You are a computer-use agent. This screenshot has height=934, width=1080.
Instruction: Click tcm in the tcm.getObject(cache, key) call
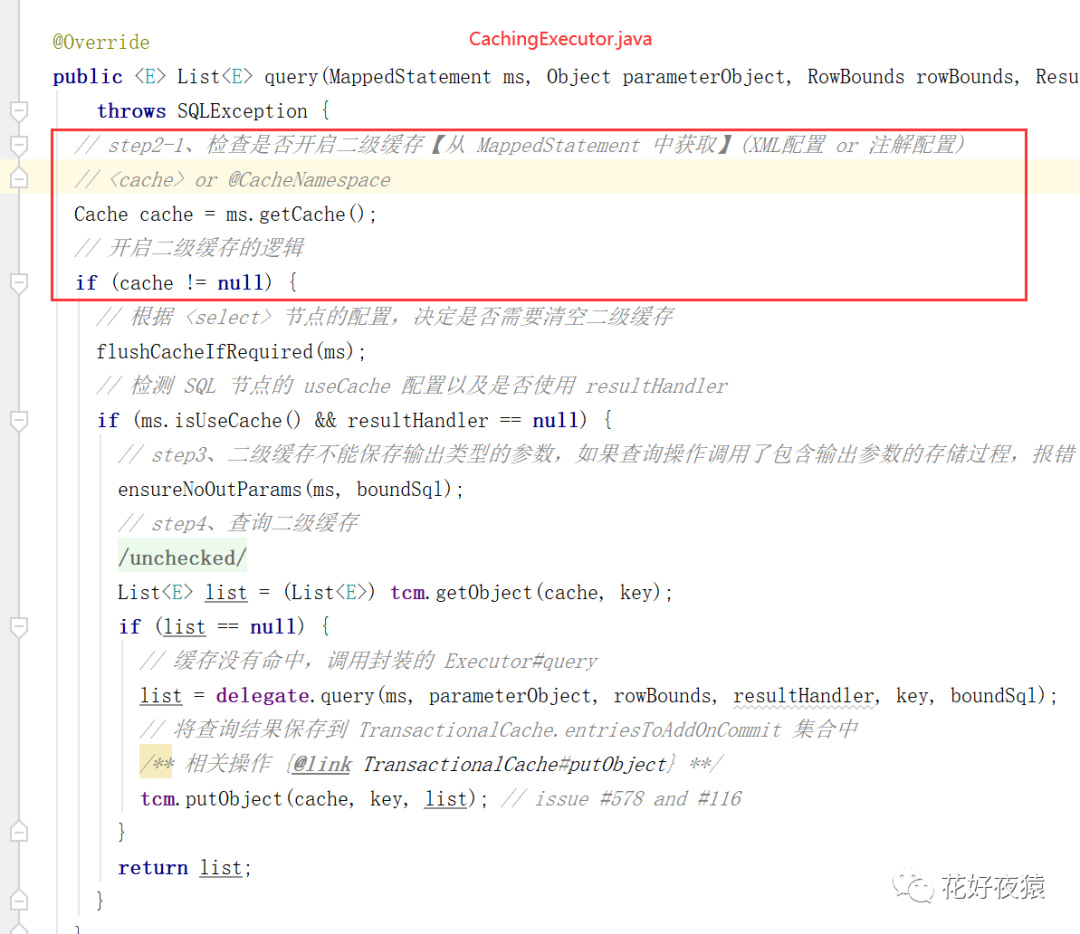click(407, 592)
